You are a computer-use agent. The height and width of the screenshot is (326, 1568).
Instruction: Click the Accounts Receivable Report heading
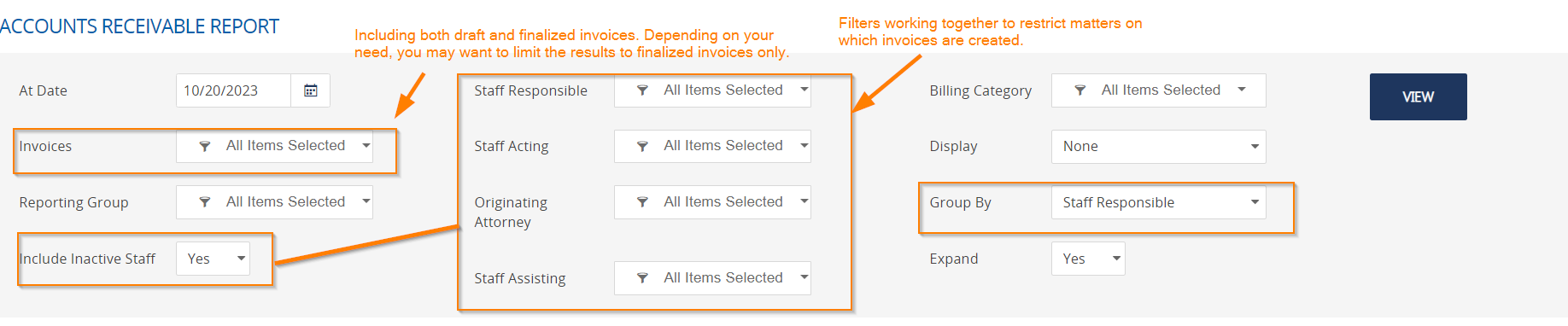(139, 26)
